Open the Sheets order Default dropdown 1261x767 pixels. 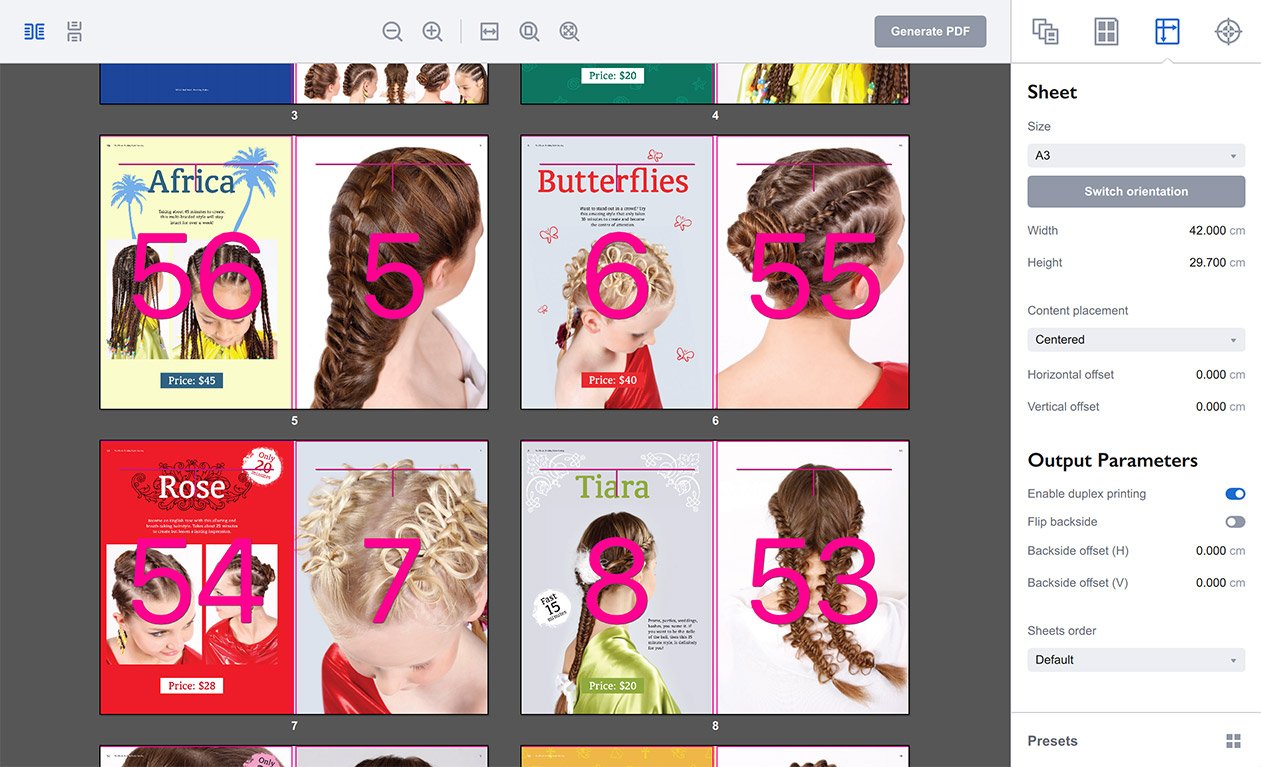(1136, 660)
